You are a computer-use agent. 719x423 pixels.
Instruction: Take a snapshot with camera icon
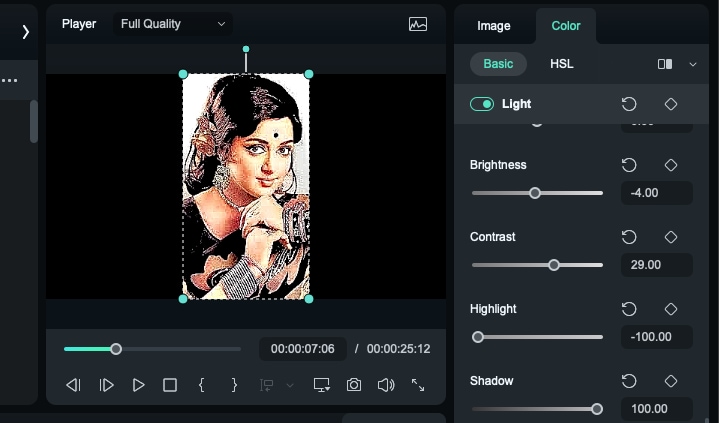354,385
